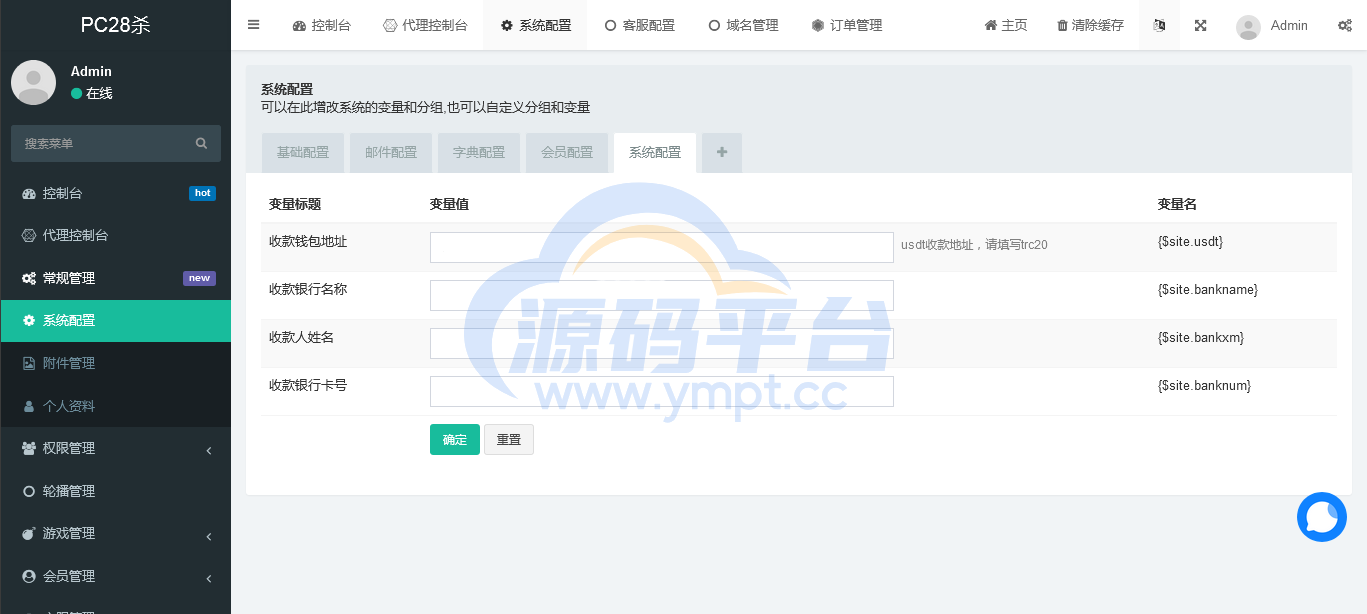Open 控制台 in the sidebar
The width and height of the screenshot is (1367, 614).
click(x=115, y=193)
